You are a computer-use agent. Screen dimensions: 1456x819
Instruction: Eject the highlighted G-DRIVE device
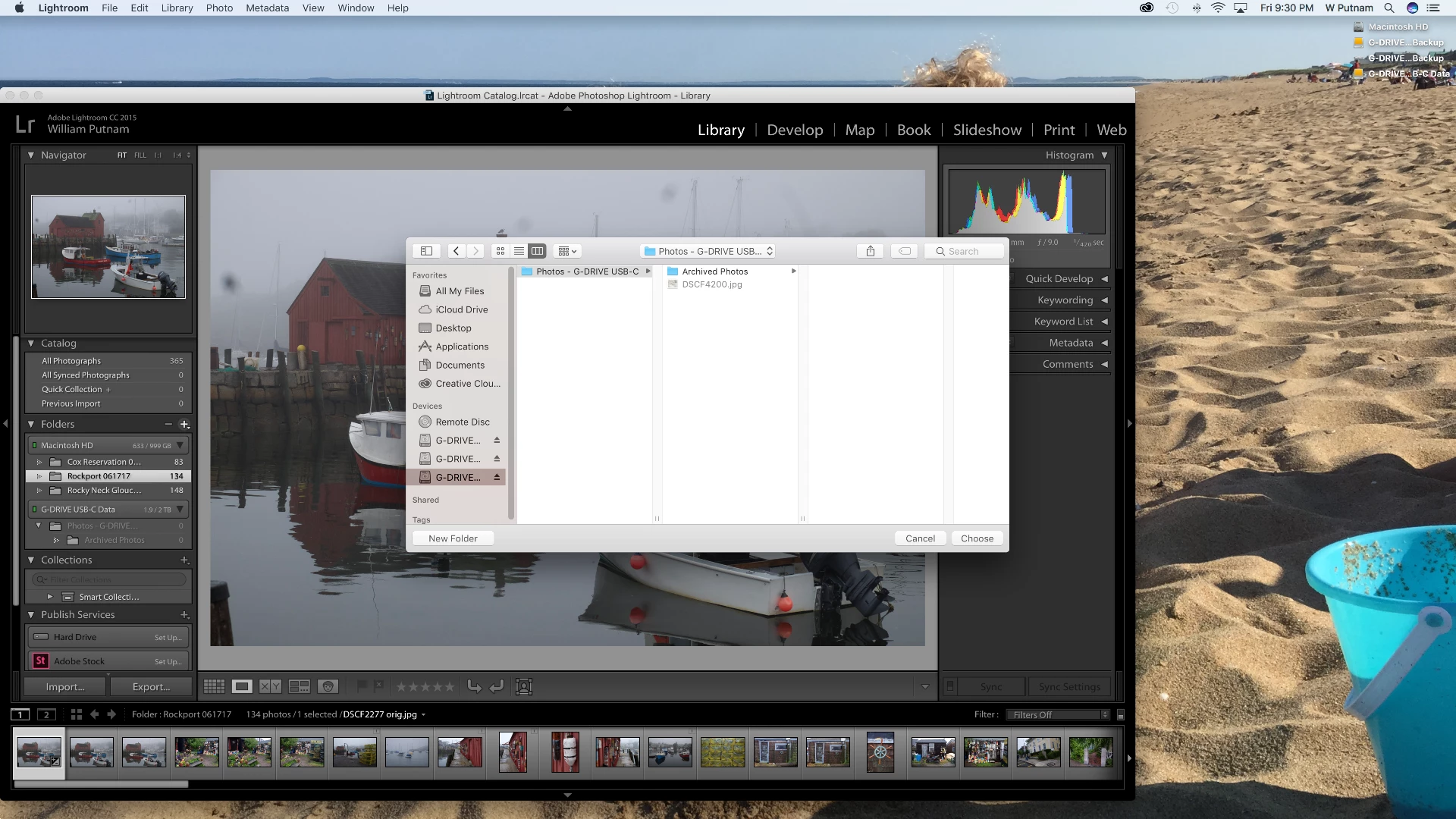497,477
